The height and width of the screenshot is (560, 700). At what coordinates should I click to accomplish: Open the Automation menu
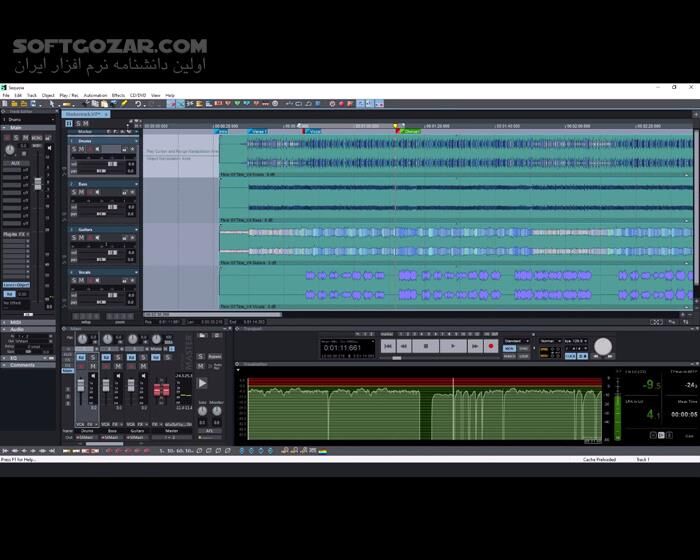(x=96, y=95)
